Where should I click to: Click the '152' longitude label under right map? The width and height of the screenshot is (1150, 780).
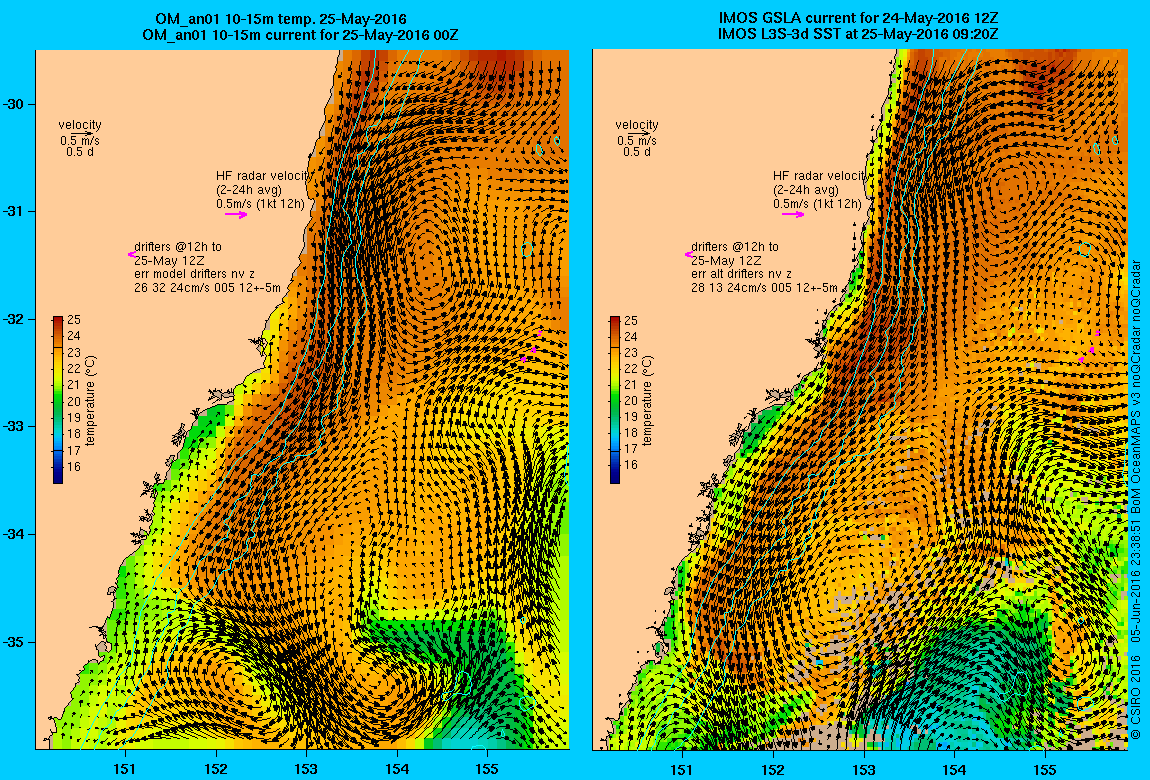(773, 769)
